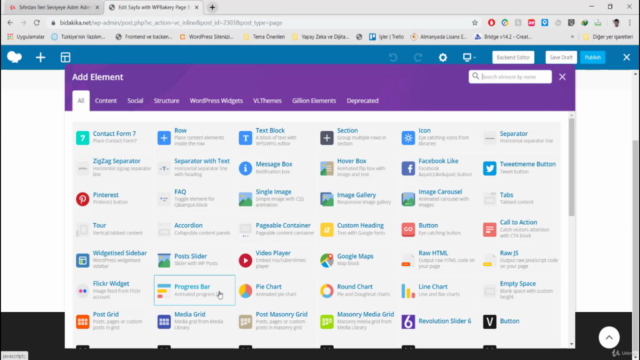Close the Add Element panel
The height and width of the screenshot is (360, 640).
click(x=562, y=77)
